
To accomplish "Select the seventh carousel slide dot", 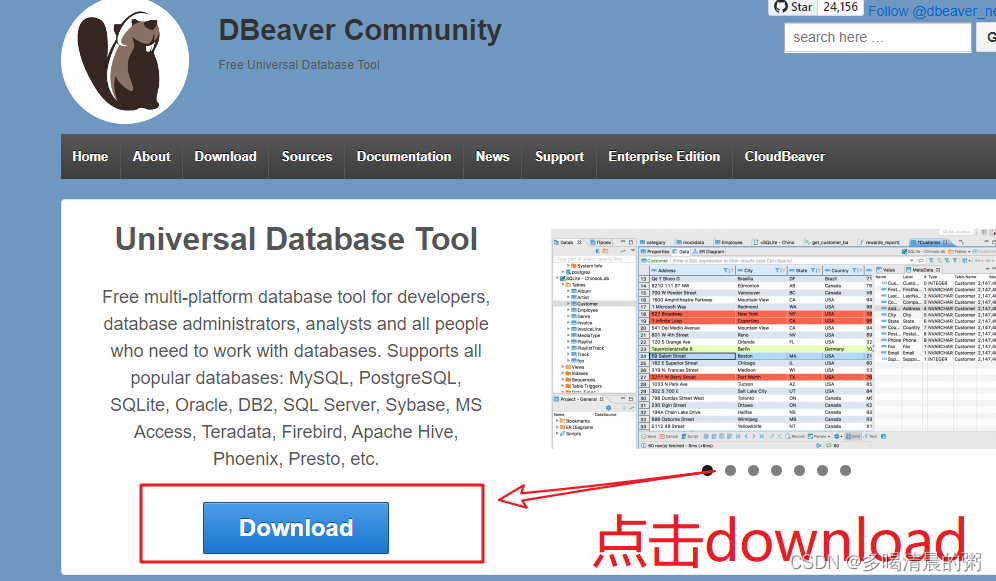I will click(845, 471).
